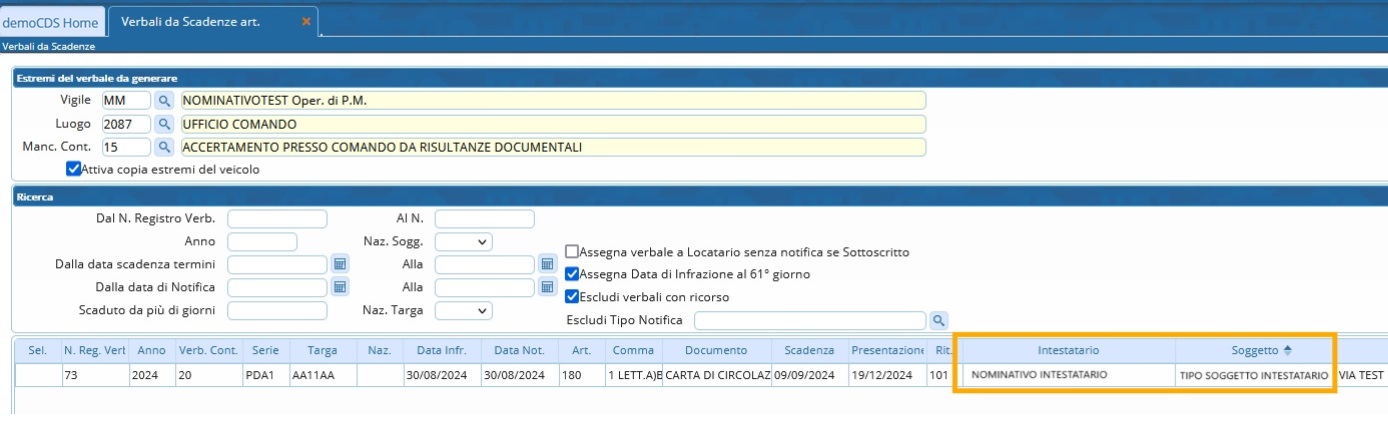Click the search icon next to Vigile field
This screenshot has width=1388, height=445.
pyautogui.click(x=165, y=100)
